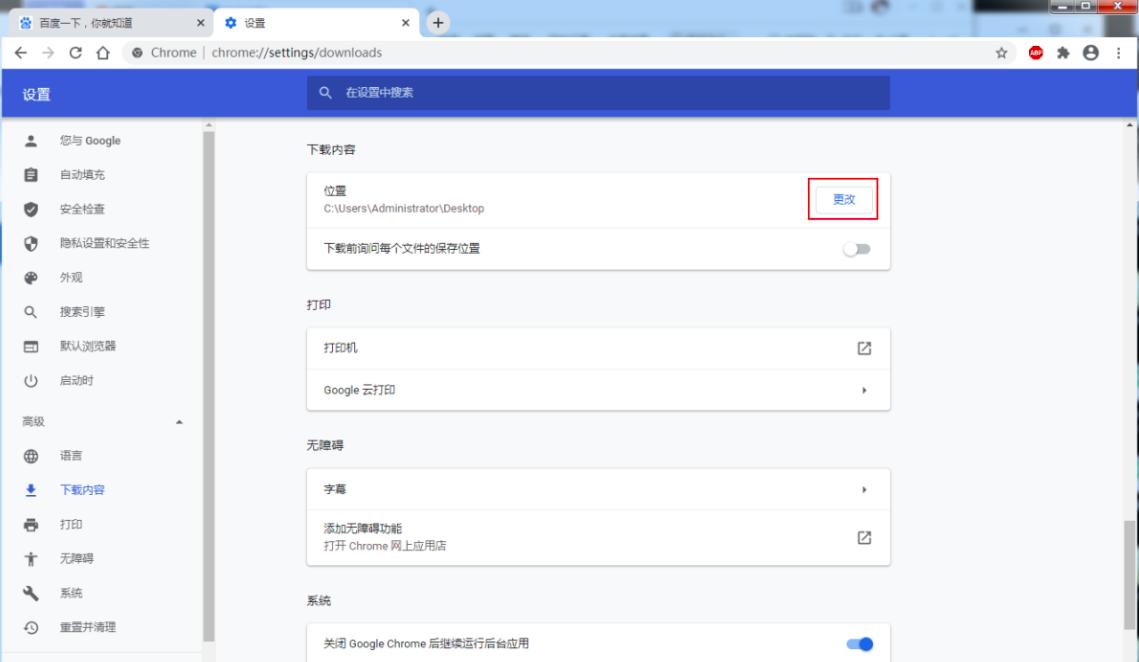
Task: Go to 语言 settings
Action: click(x=71, y=456)
